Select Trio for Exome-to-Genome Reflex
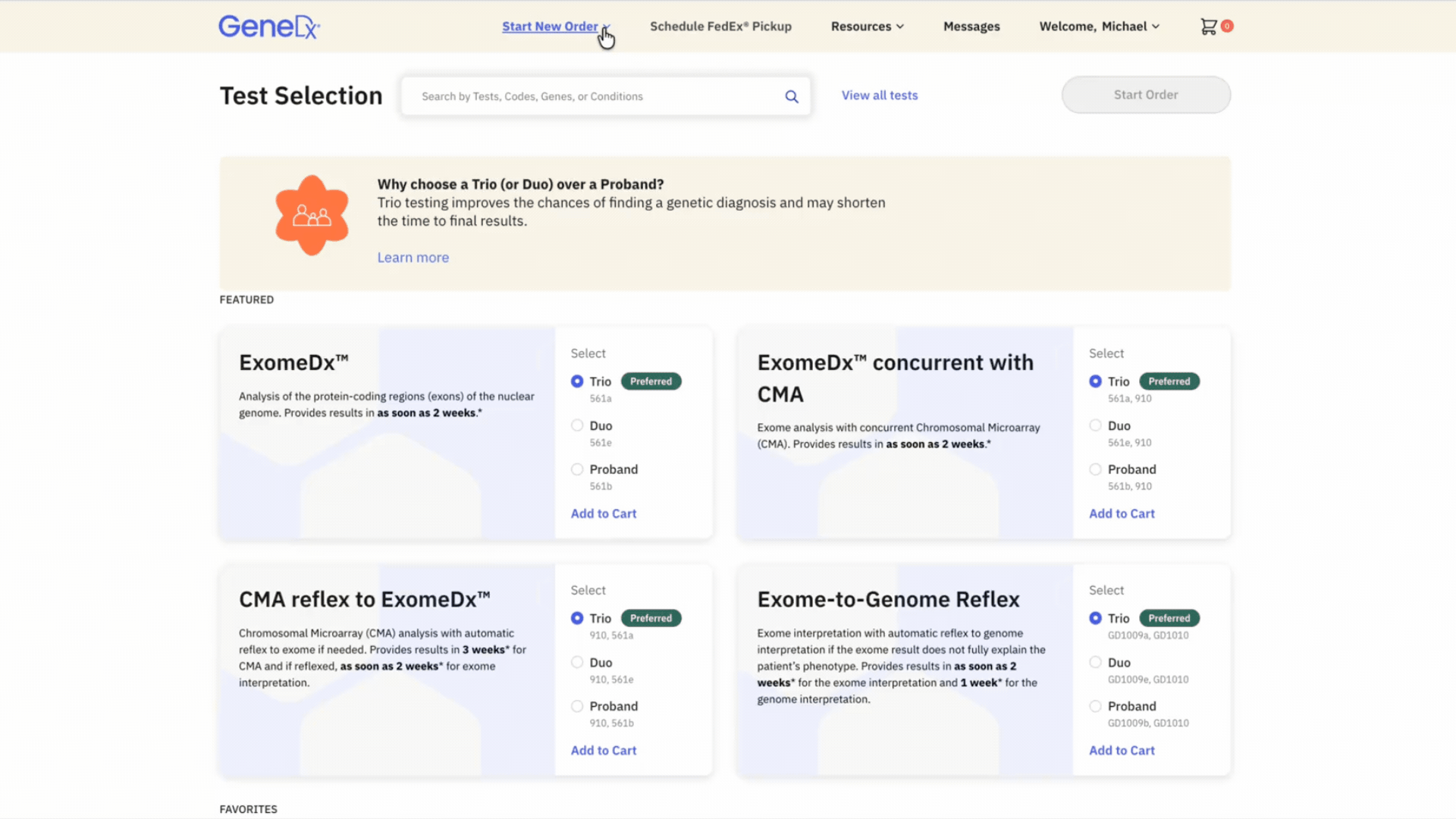 coord(1095,618)
